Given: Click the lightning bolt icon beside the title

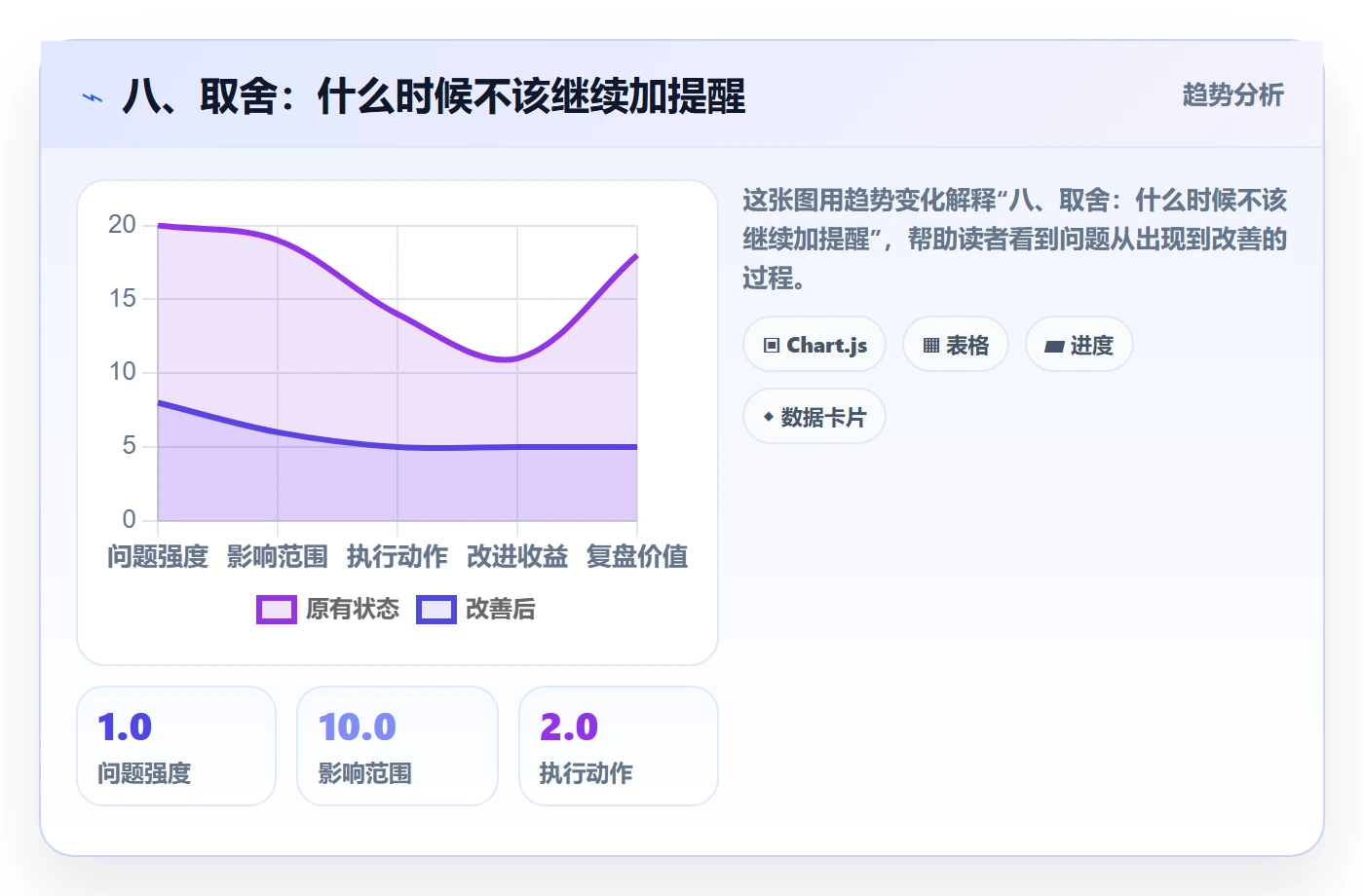Looking at the screenshot, I should [93, 97].
